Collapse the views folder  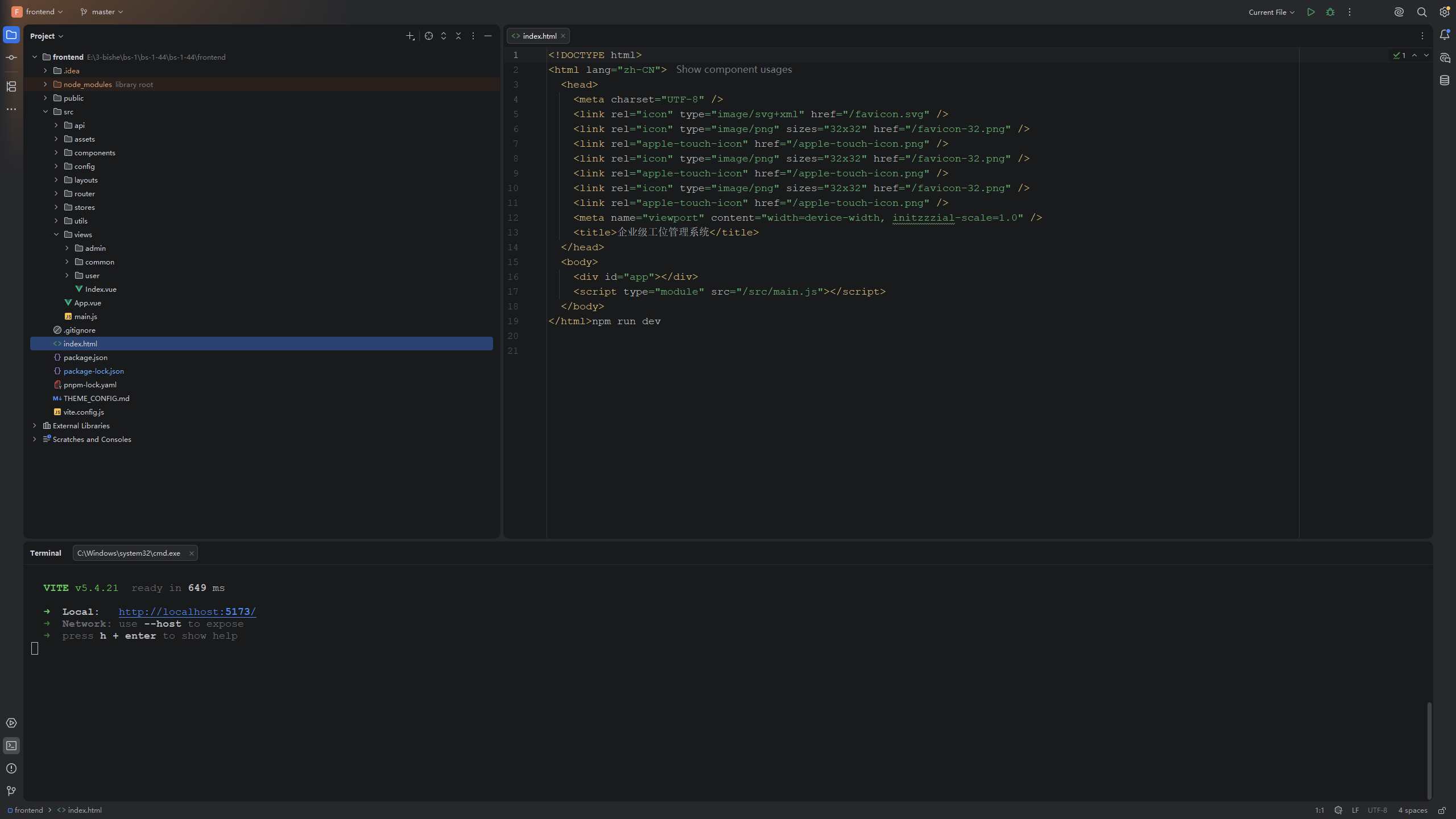click(56, 234)
